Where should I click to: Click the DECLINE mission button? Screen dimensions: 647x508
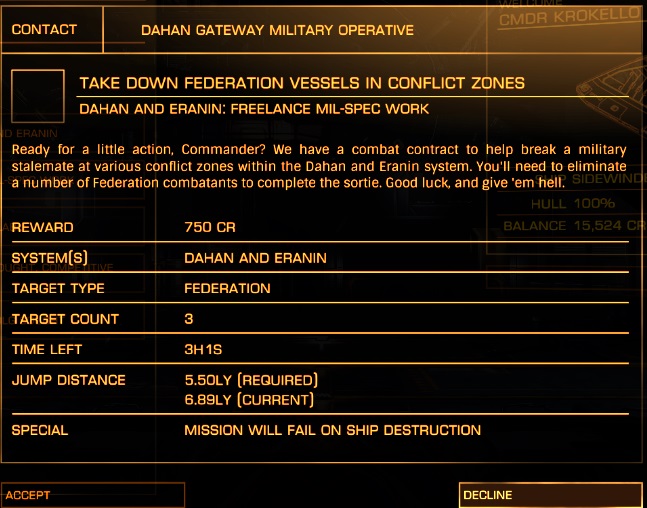(x=550, y=495)
